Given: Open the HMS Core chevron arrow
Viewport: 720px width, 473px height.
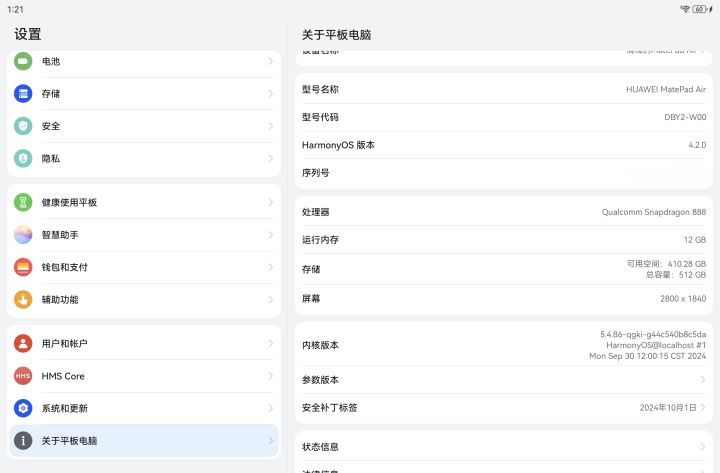Looking at the screenshot, I should pos(270,376).
